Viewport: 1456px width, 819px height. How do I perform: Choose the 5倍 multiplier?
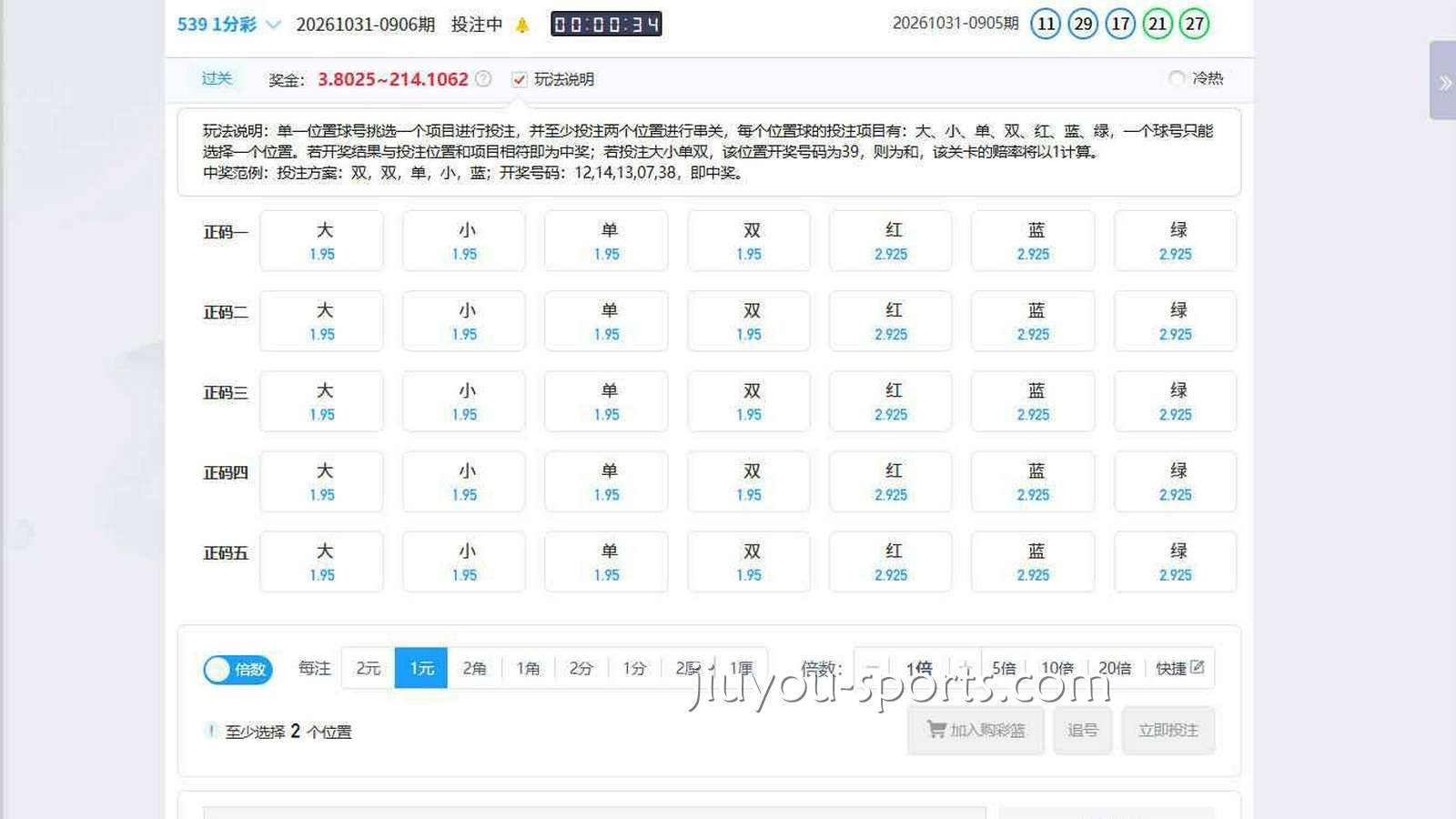coord(1004,668)
